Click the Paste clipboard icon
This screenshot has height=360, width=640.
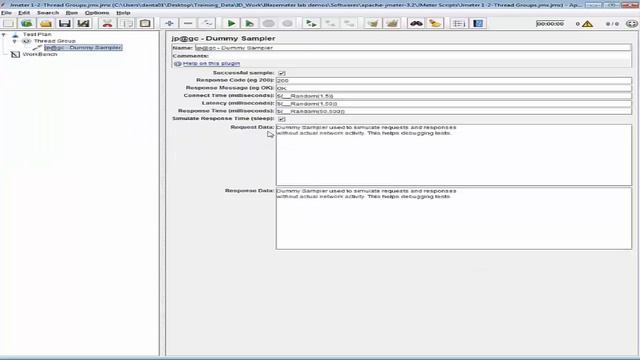(x=145, y=23)
